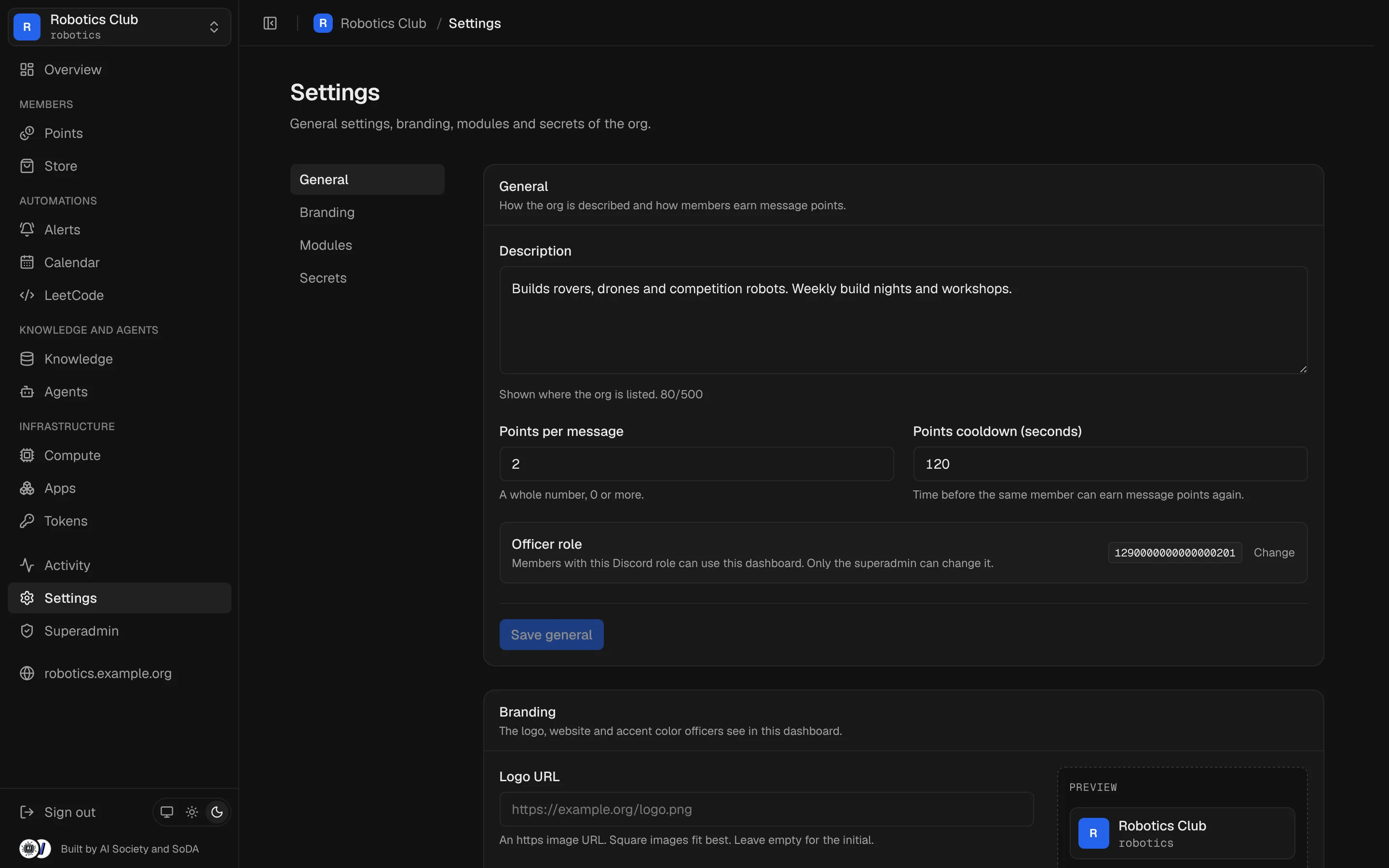Open the Overview page from sidebar
Viewport: 1389px width, 868px height.
pos(120,69)
